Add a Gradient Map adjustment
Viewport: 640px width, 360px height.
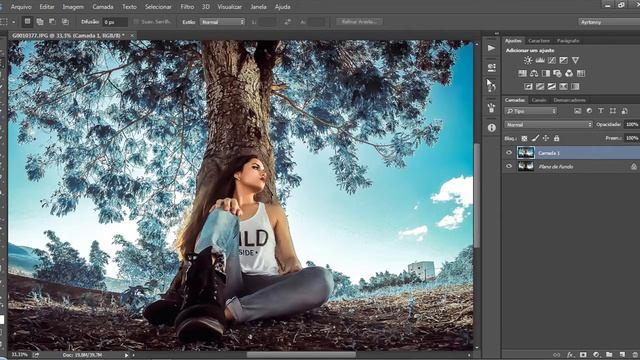[x=575, y=87]
